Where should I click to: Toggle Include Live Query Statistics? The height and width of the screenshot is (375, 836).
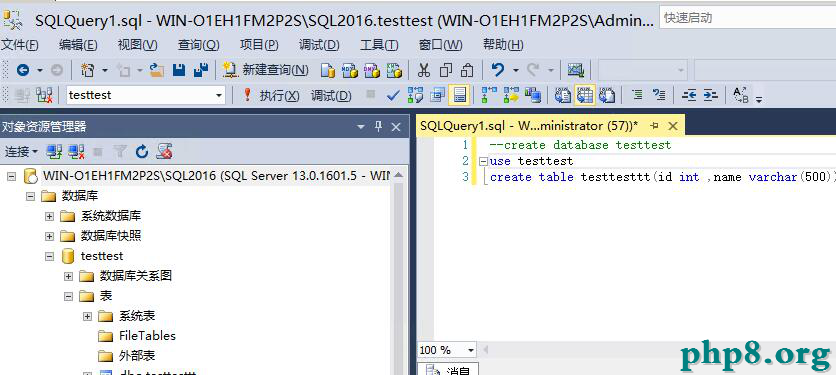coord(511,95)
